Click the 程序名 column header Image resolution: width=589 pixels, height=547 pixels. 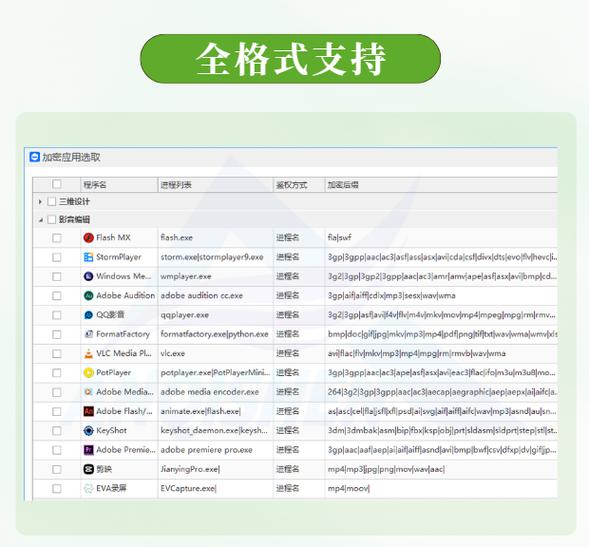coord(119,185)
